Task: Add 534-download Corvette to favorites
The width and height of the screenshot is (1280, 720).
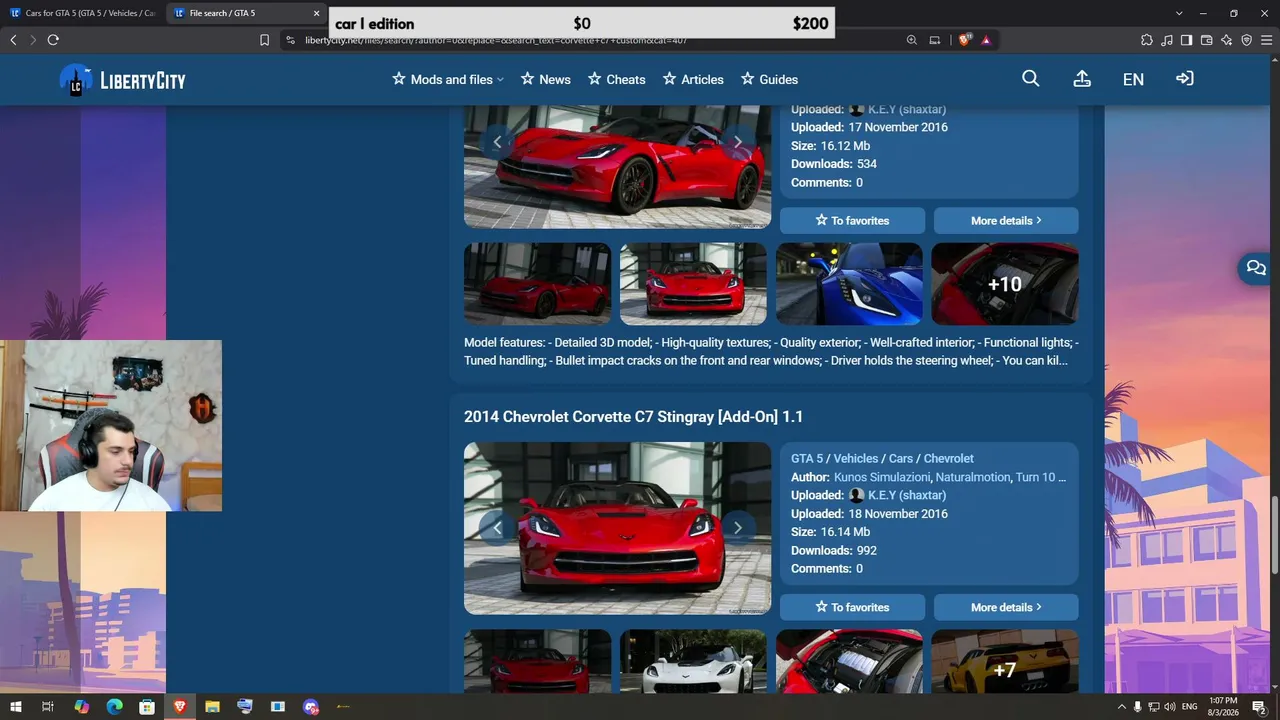Action: pyautogui.click(x=852, y=220)
